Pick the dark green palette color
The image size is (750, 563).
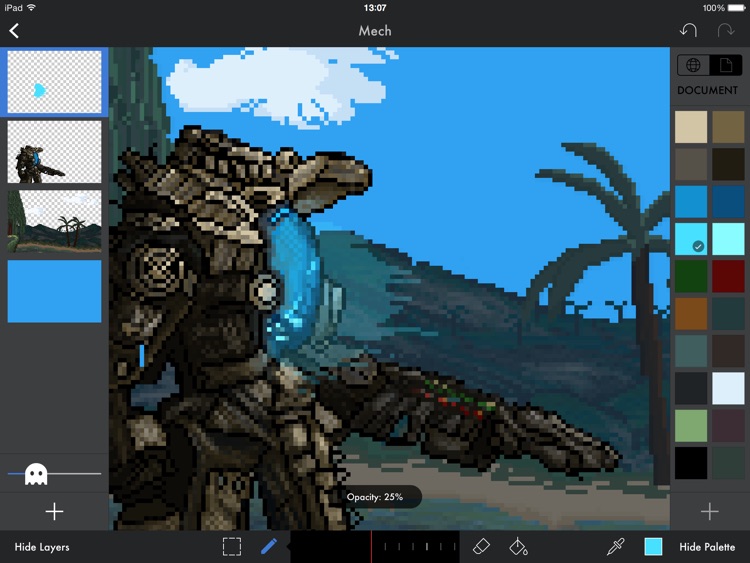691,276
